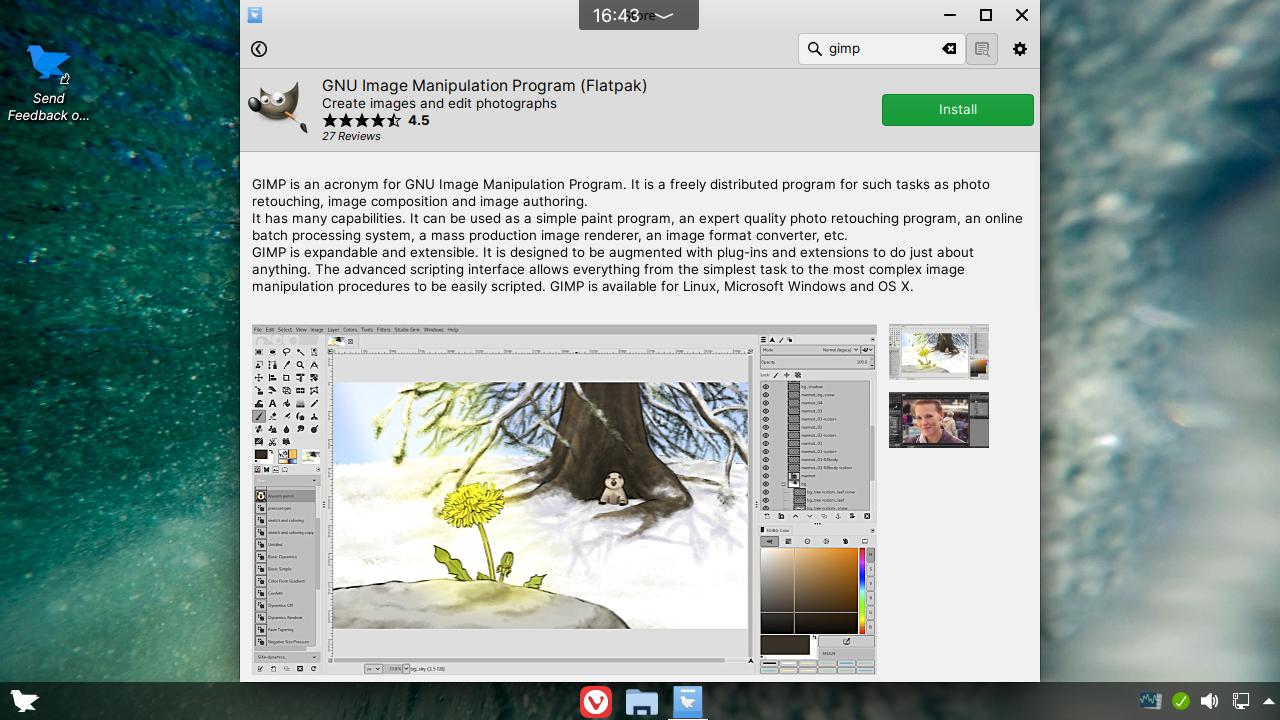The width and height of the screenshot is (1280, 720).
Task: Click the 16:43 clock handle at top
Action: click(638, 15)
